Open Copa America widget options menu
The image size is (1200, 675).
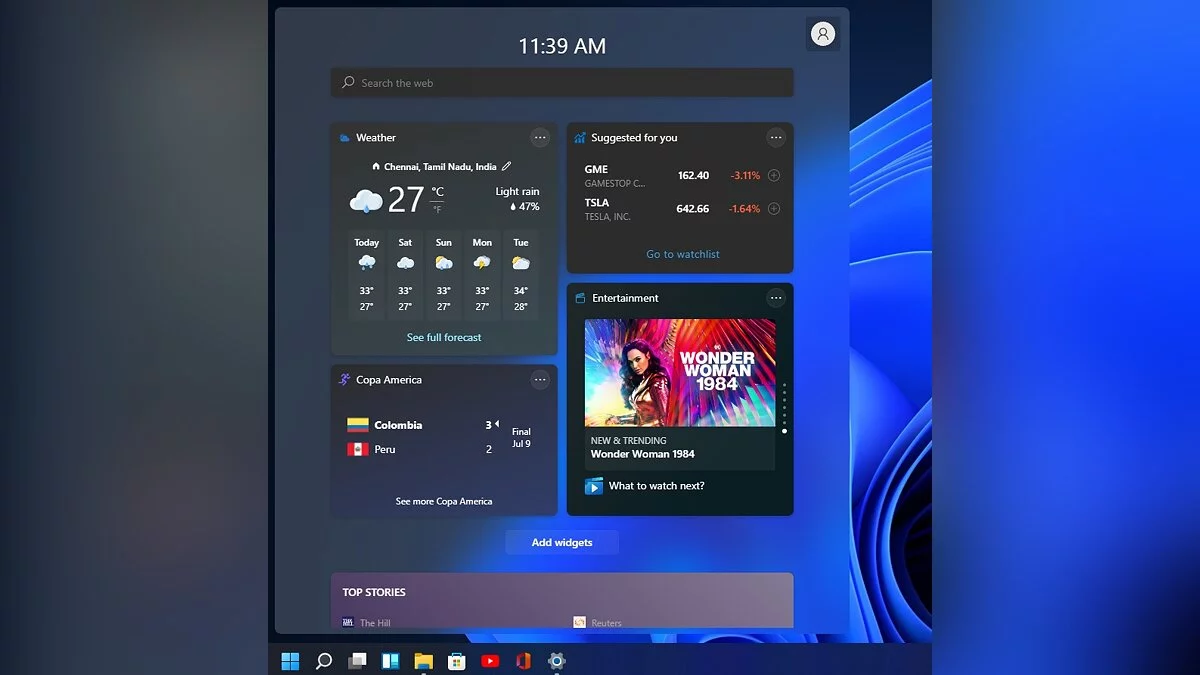[540, 380]
